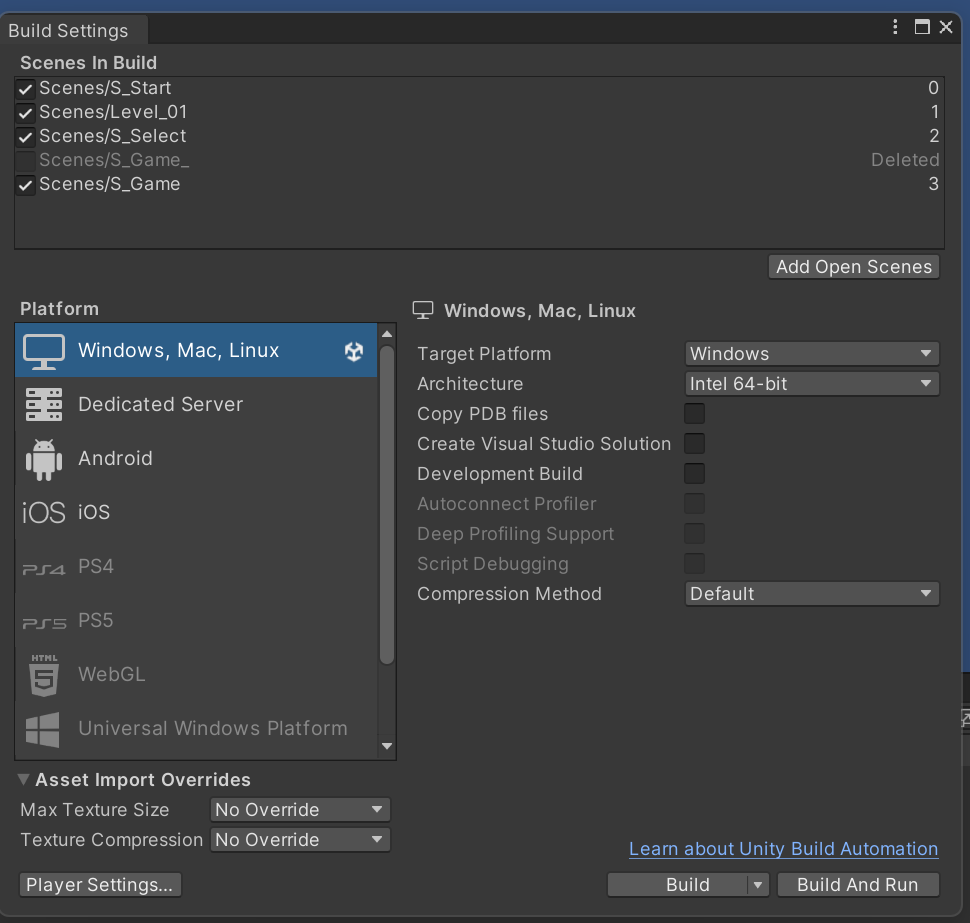Open the Architecture dropdown
The width and height of the screenshot is (970, 923).
click(x=812, y=384)
